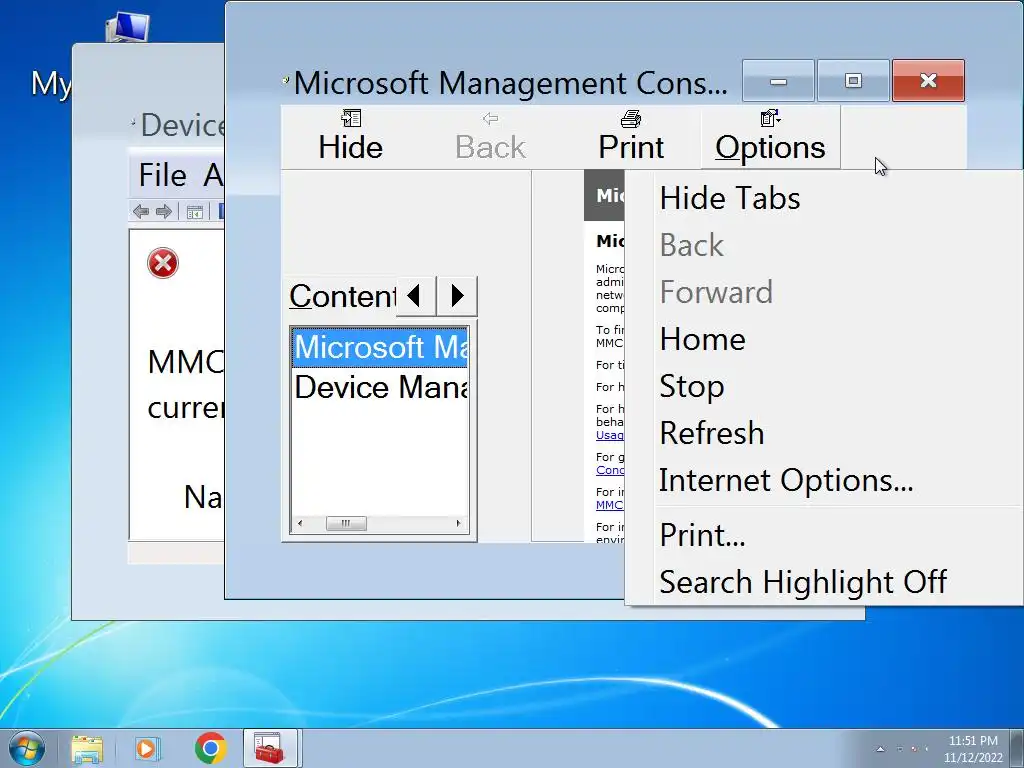Open the MMC link in help text

coord(609,505)
